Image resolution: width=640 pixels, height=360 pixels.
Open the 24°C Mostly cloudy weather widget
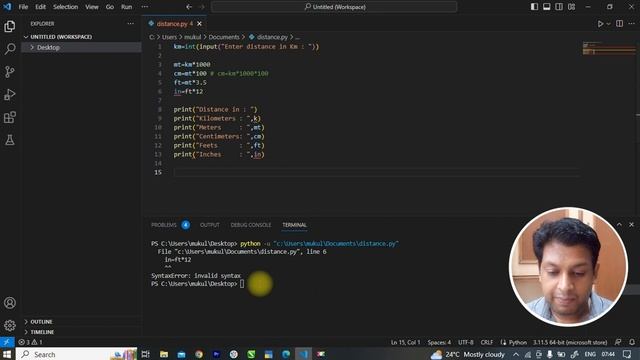click(x=467, y=354)
